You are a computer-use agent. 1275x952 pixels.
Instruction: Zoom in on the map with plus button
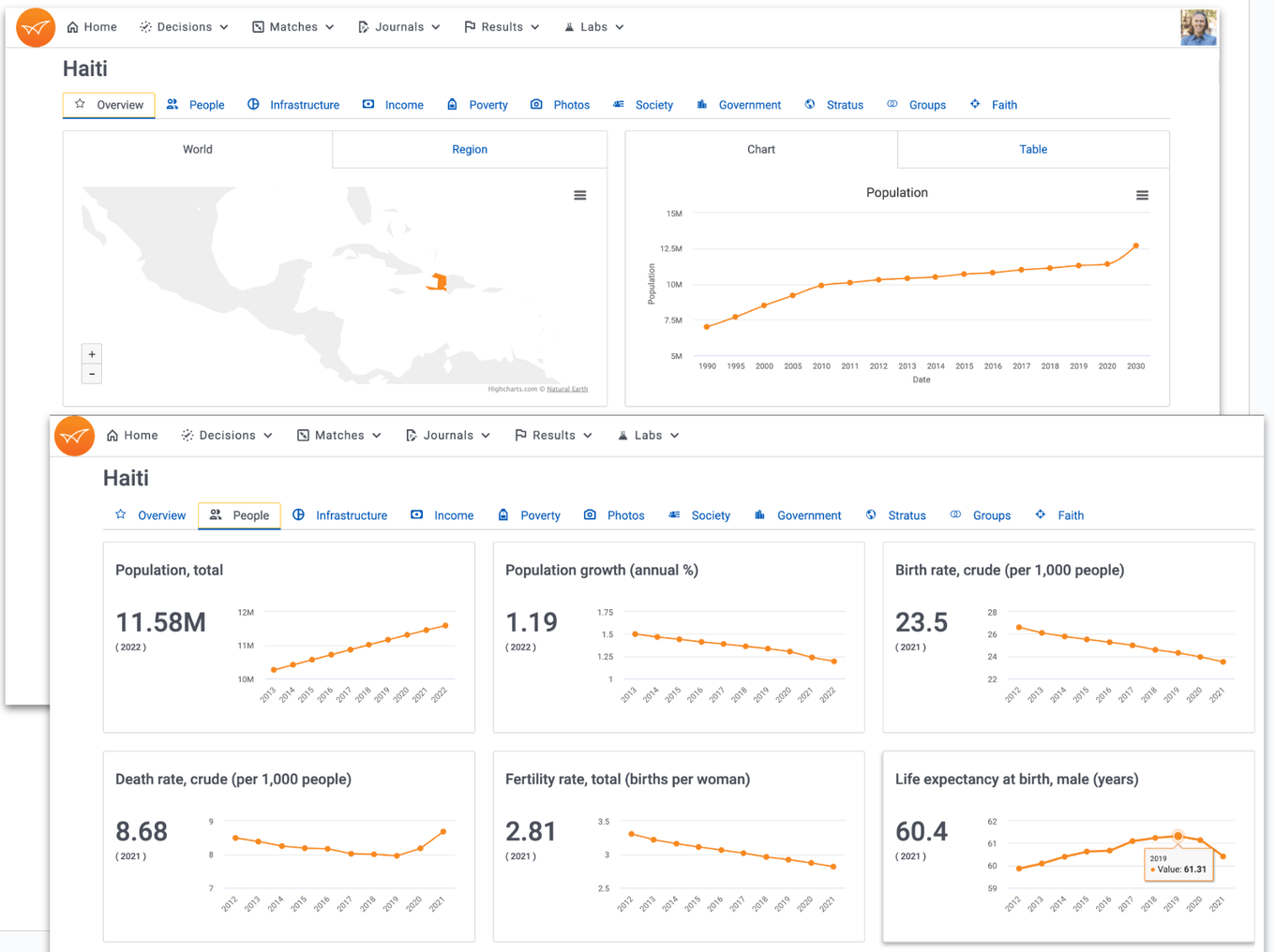92,354
